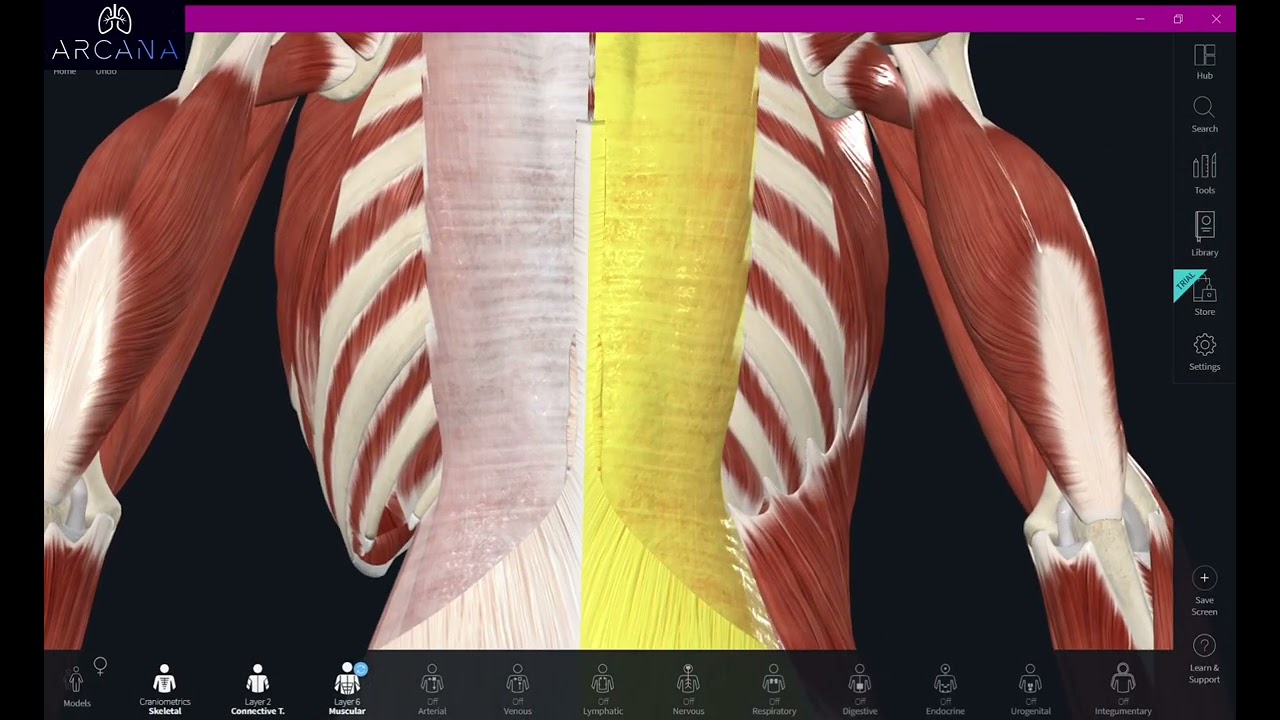Image resolution: width=1280 pixels, height=720 pixels.
Task: Enable the Lymphatic system layer
Action: point(603,690)
